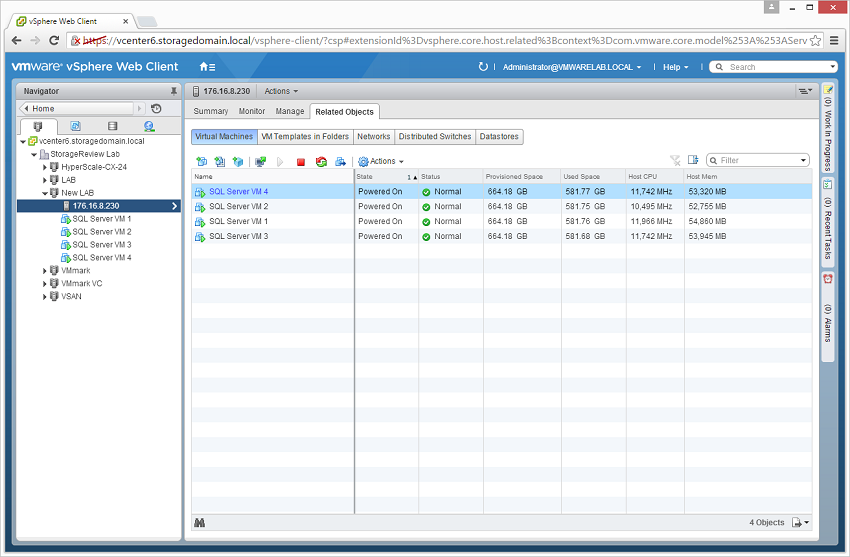Switch to the Monitor tab
Screen dimensions: 850x557
pyautogui.click(x=252, y=111)
